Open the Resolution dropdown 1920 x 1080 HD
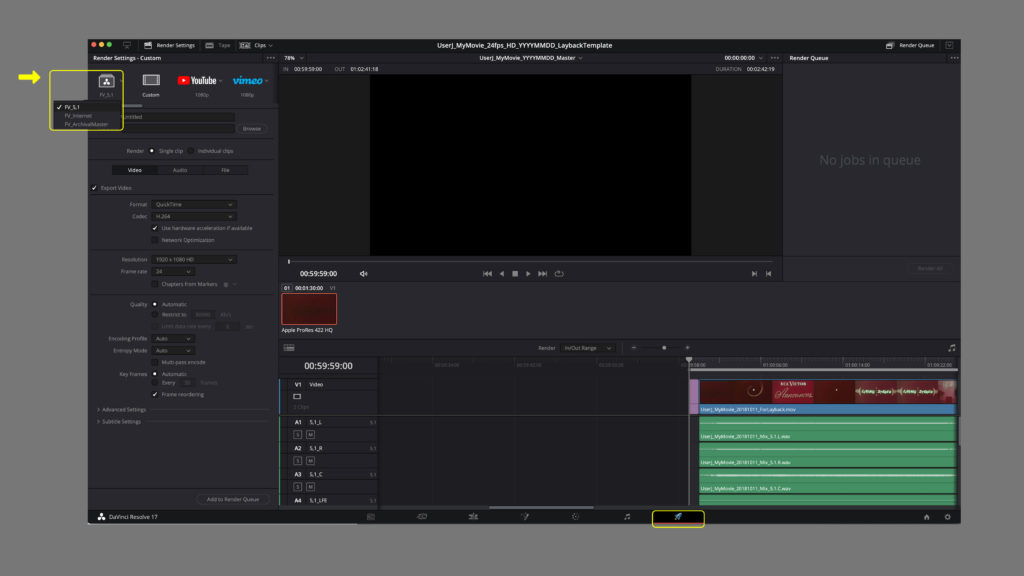 point(193,260)
